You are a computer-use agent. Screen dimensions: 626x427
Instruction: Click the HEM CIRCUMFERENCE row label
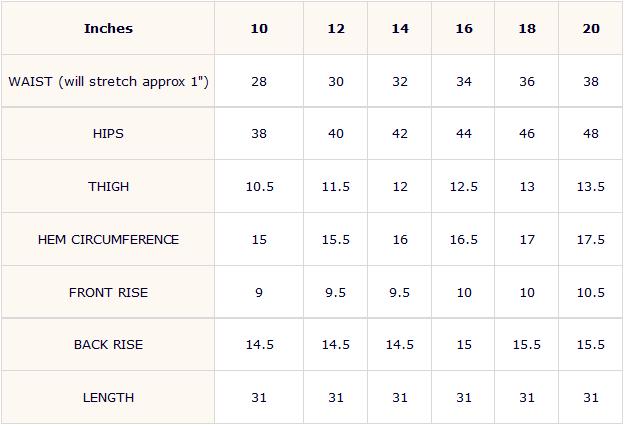click(108, 239)
